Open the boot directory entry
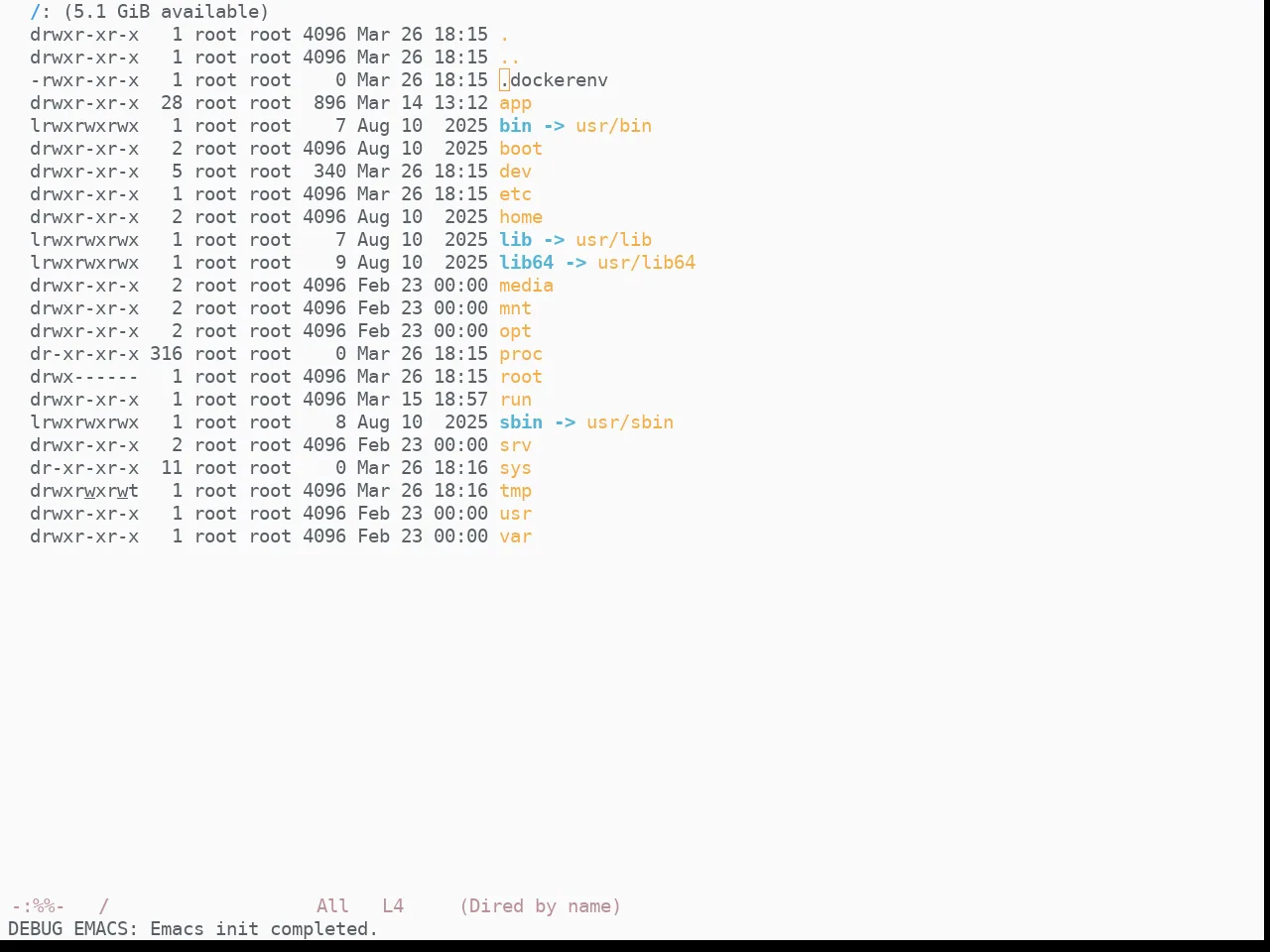Image resolution: width=1270 pixels, height=952 pixels. pyautogui.click(x=521, y=149)
